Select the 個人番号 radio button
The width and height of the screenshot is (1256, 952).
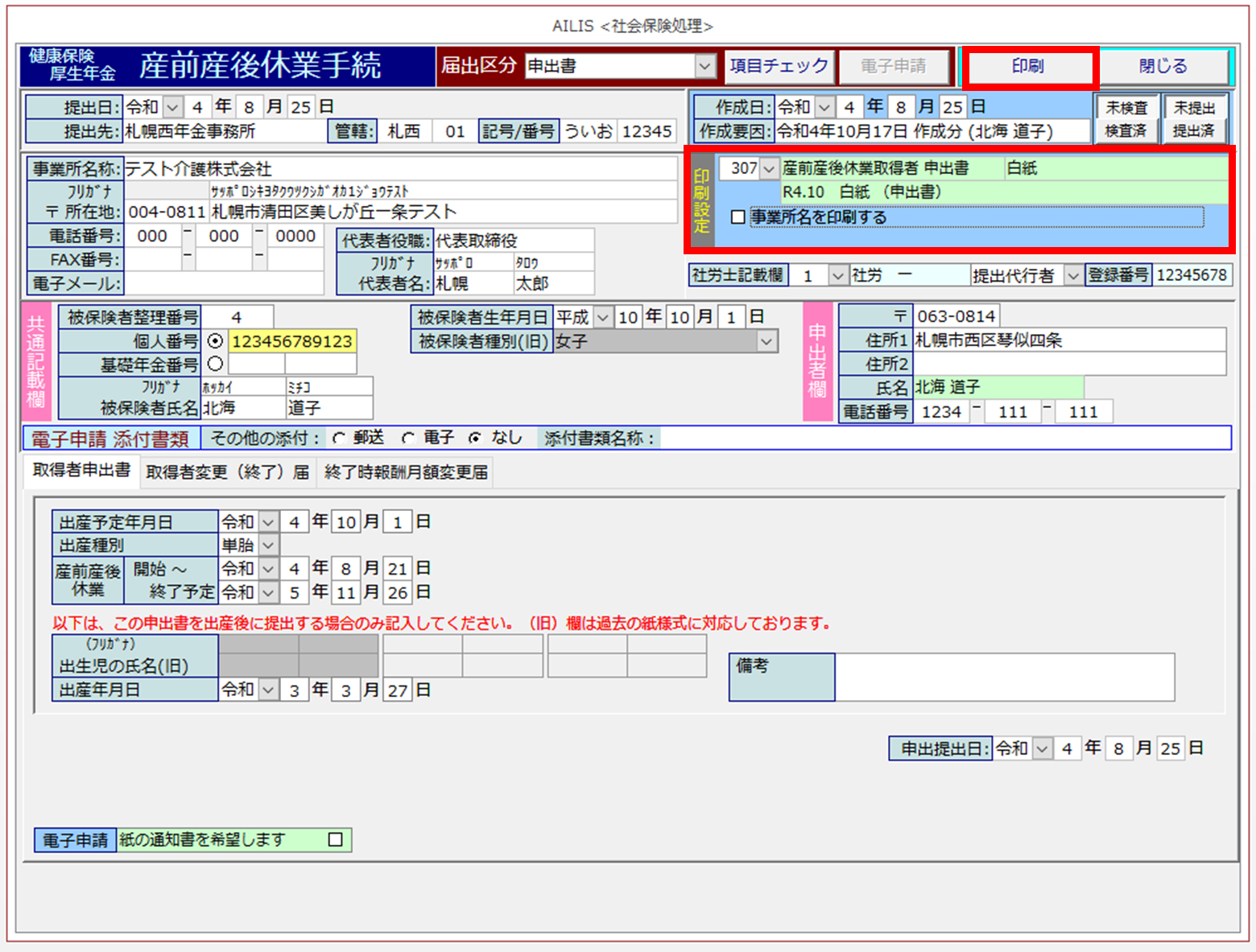[215, 341]
